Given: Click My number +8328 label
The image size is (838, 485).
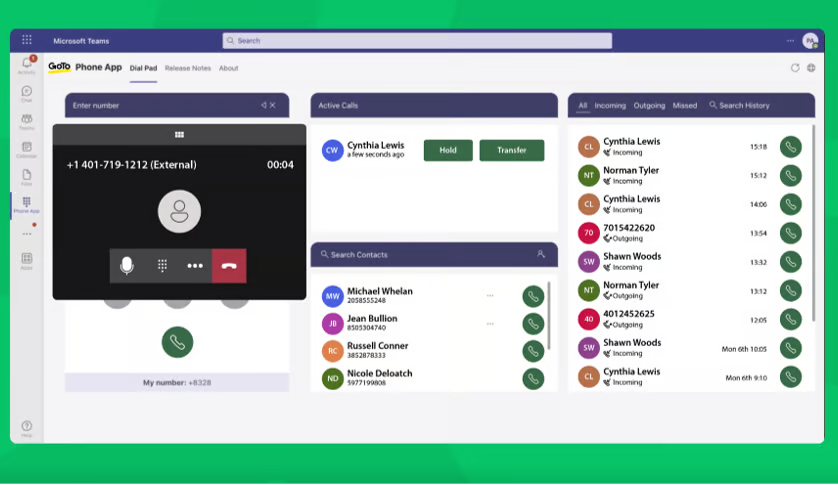Looking at the screenshot, I should pyautogui.click(x=177, y=383).
